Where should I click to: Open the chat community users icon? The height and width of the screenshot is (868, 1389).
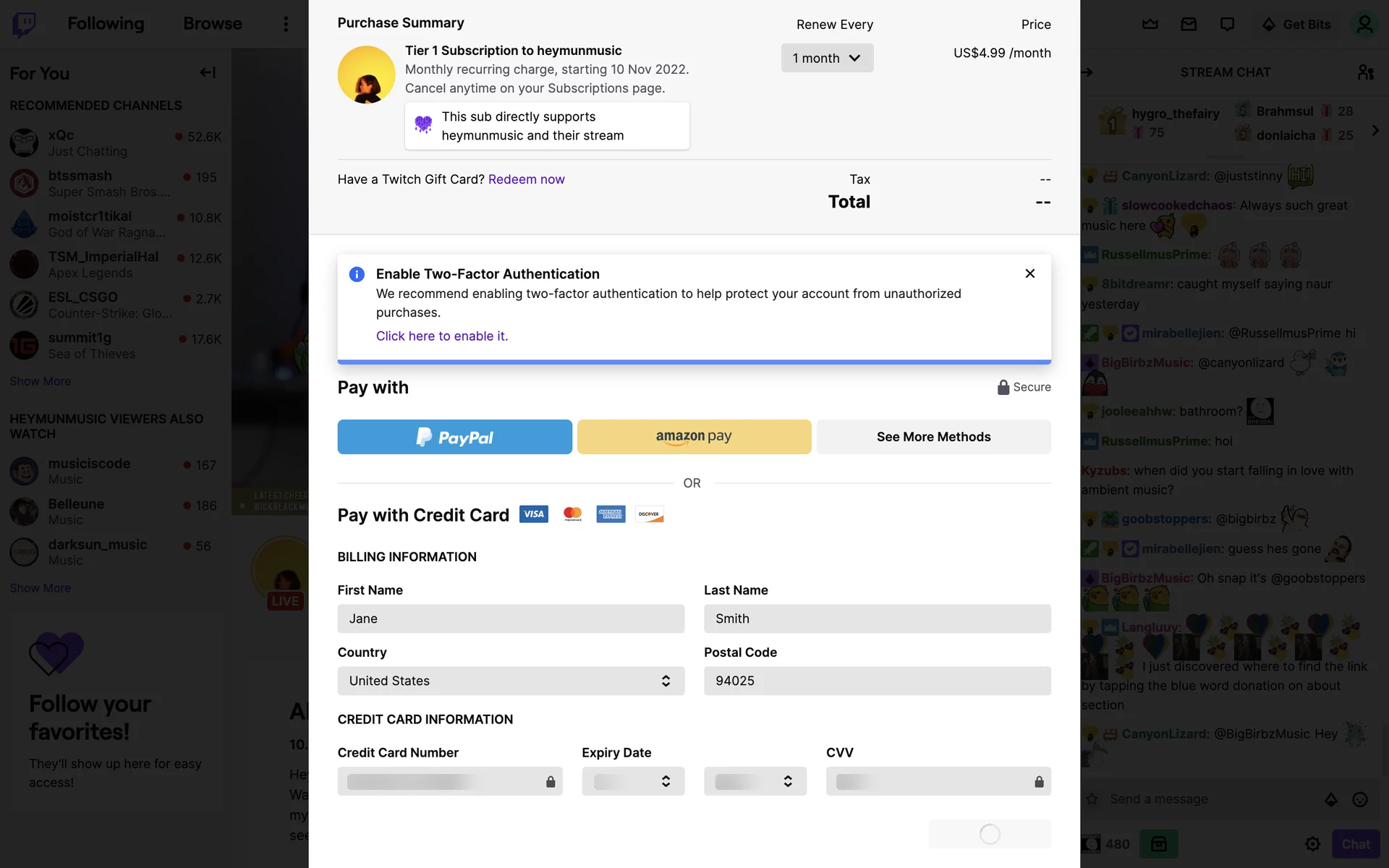(x=1365, y=72)
